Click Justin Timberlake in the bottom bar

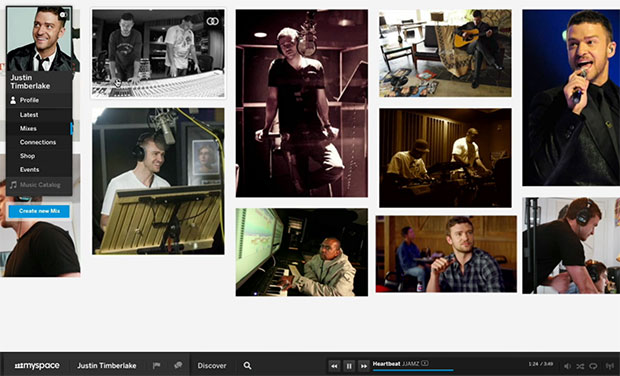click(107, 366)
